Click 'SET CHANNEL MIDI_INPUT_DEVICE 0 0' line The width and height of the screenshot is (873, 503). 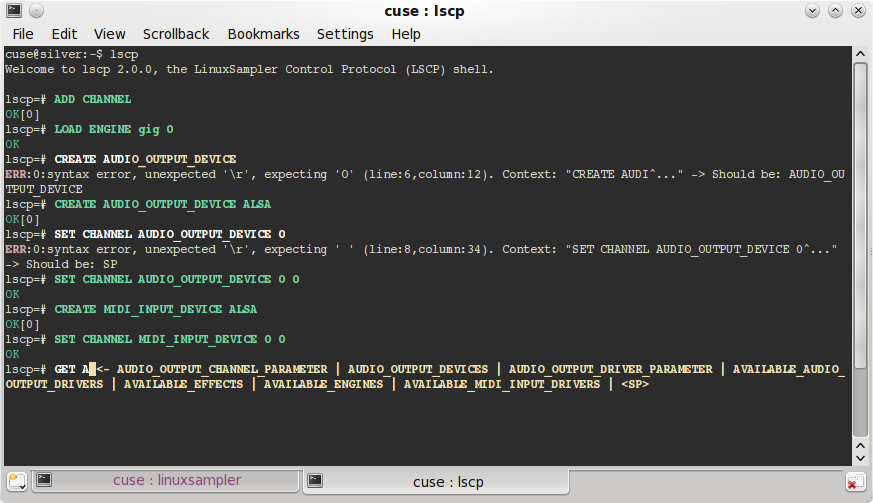[x=170, y=339]
